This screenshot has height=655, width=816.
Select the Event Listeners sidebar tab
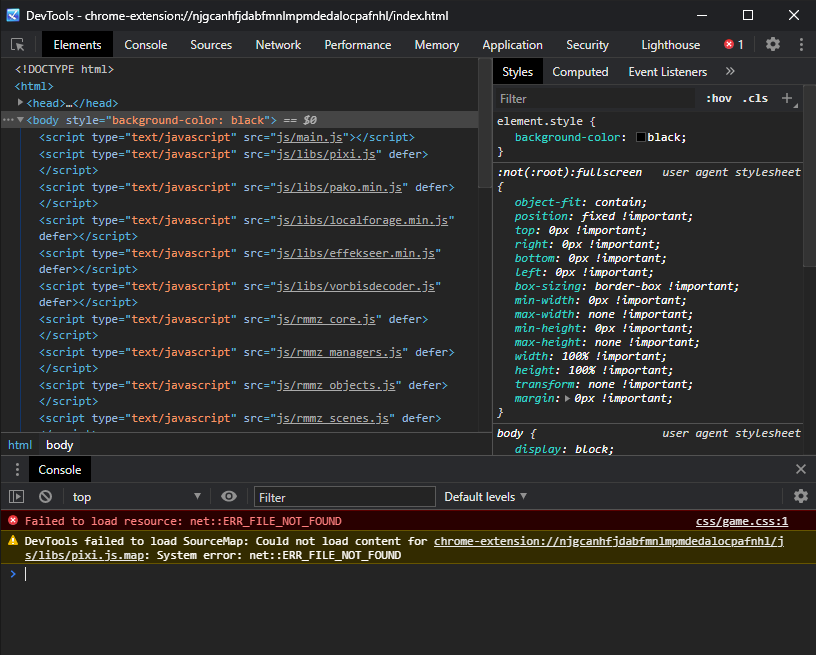(667, 72)
